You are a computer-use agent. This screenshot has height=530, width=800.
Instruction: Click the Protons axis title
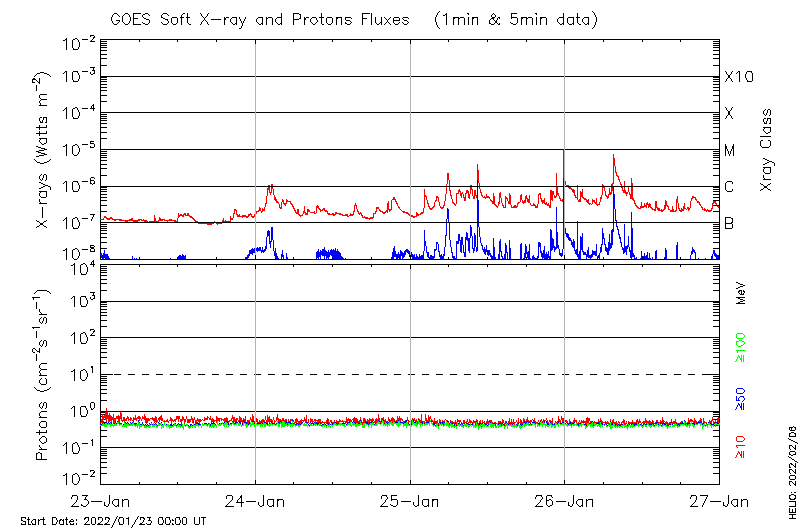(x=44, y=375)
